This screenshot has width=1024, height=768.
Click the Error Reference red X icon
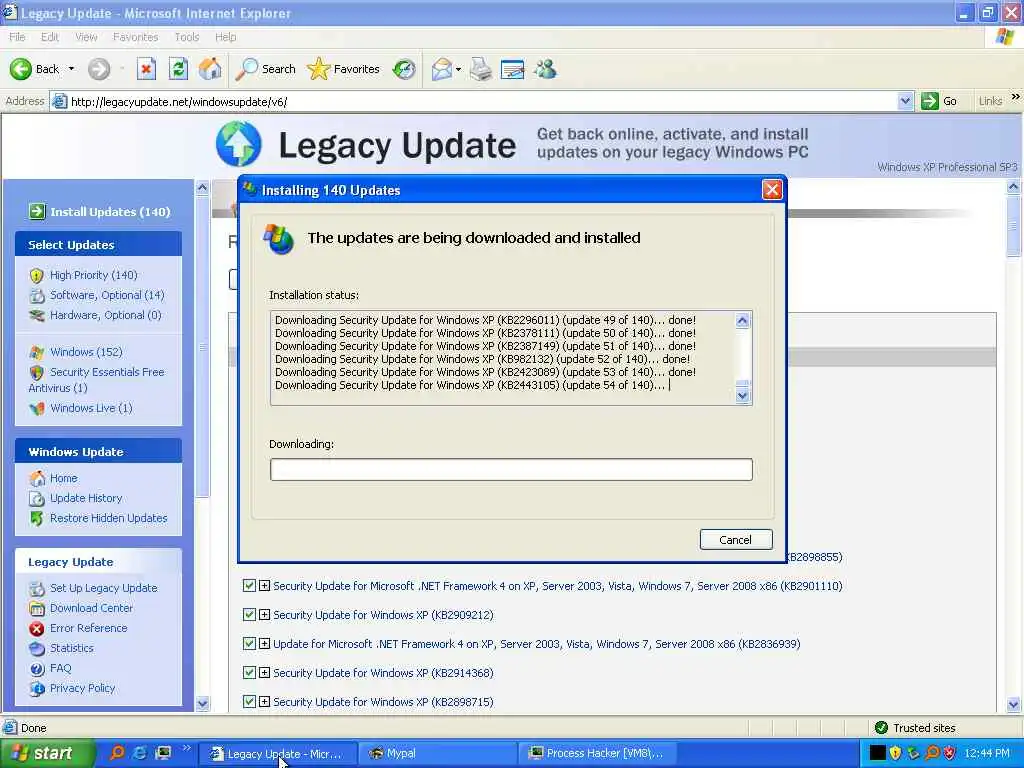pos(37,628)
